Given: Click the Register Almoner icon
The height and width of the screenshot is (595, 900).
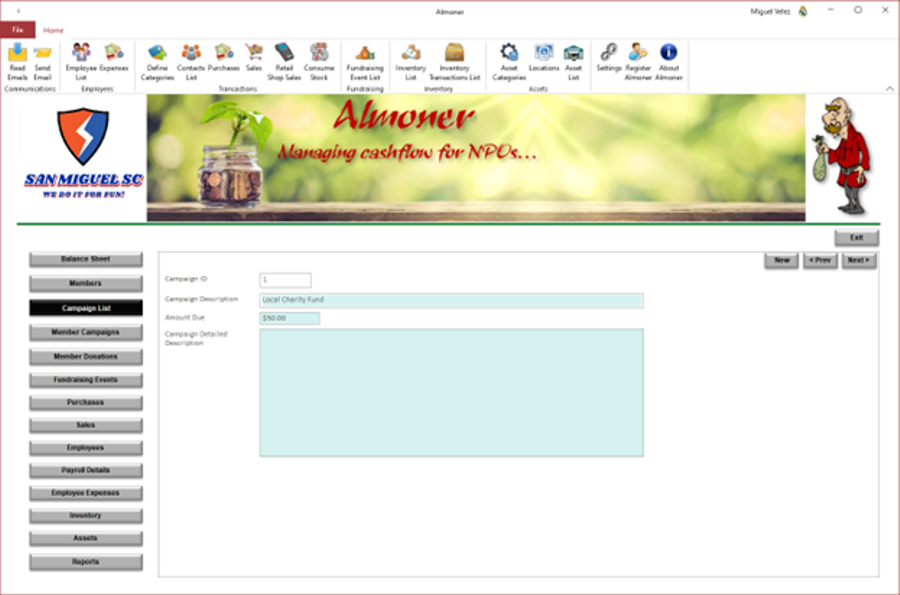Looking at the screenshot, I should 638,62.
